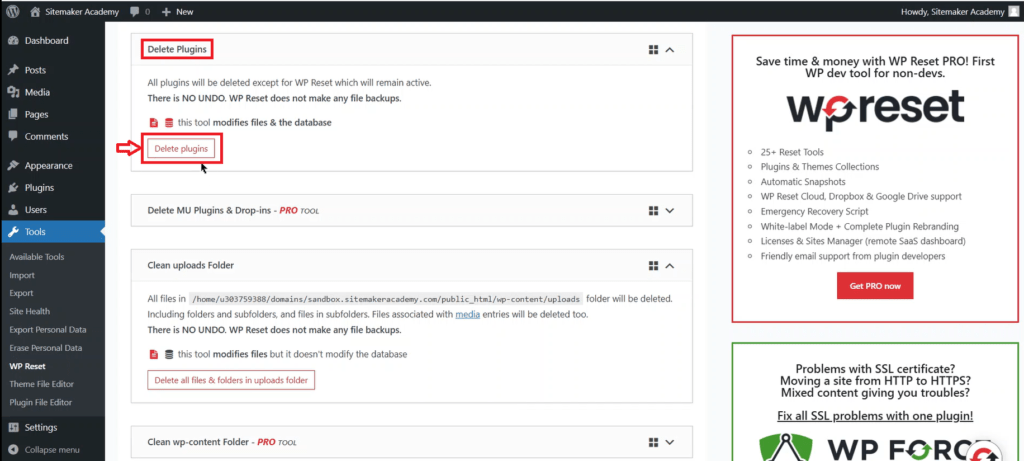The height and width of the screenshot is (461, 1024).
Task: Visit the Sitemaker Academy home icon
Action: [35, 11]
